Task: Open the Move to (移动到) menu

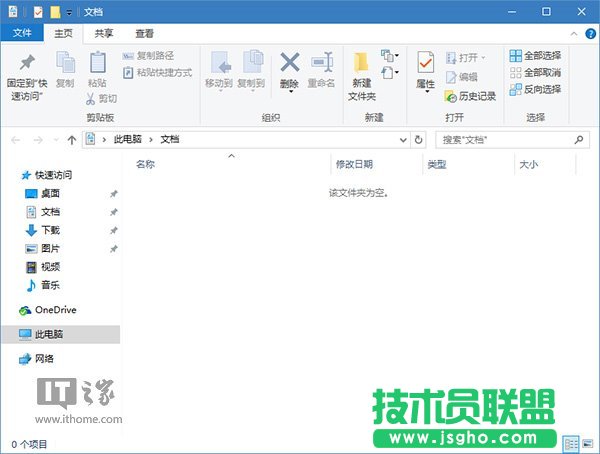Action: (219, 70)
